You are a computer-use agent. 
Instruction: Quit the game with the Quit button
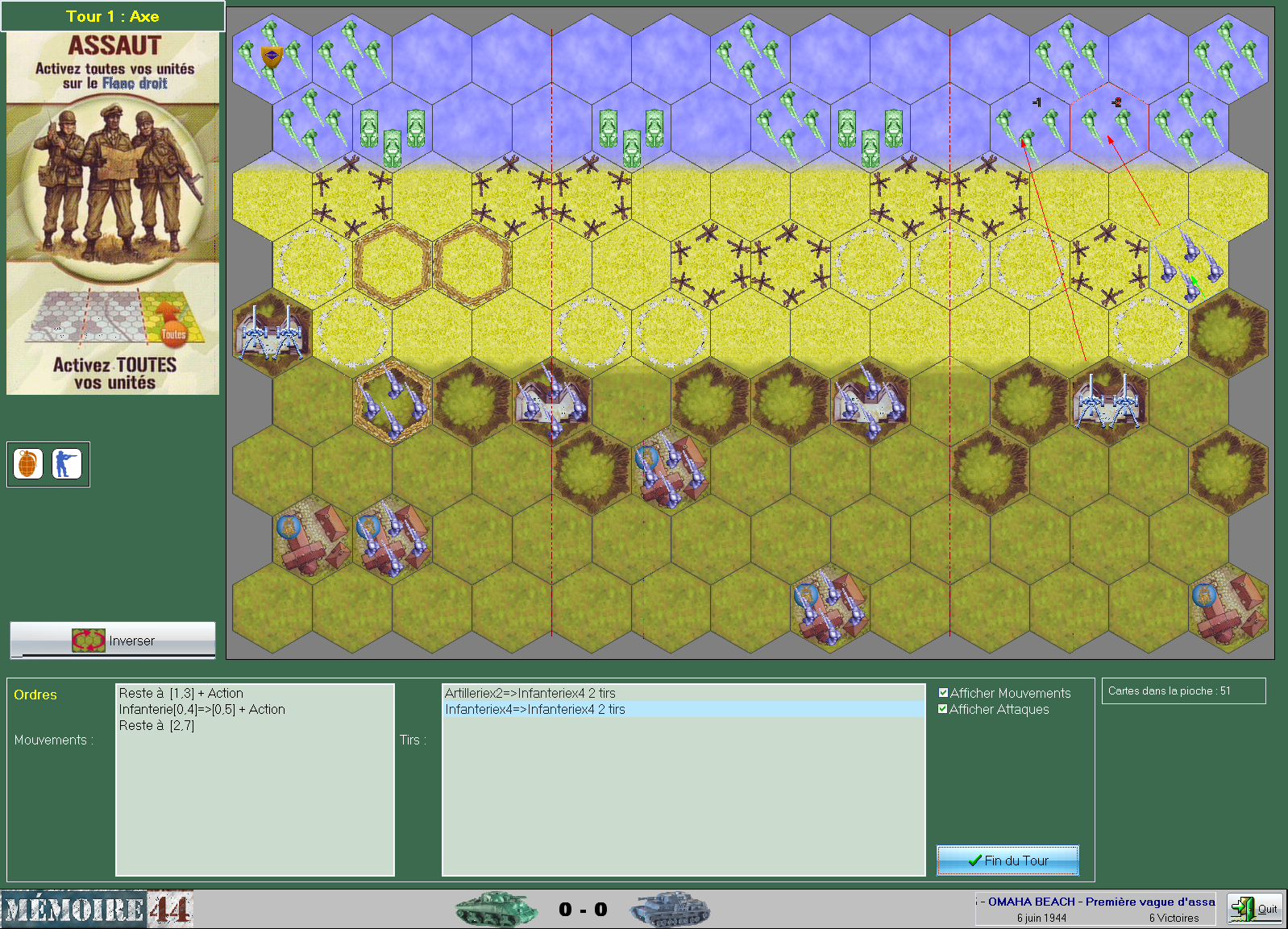pyautogui.click(x=1255, y=909)
